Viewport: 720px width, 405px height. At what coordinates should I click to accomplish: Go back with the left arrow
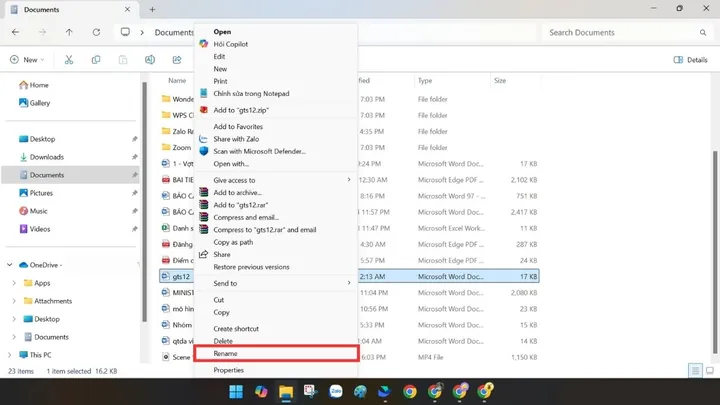click(15, 32)
